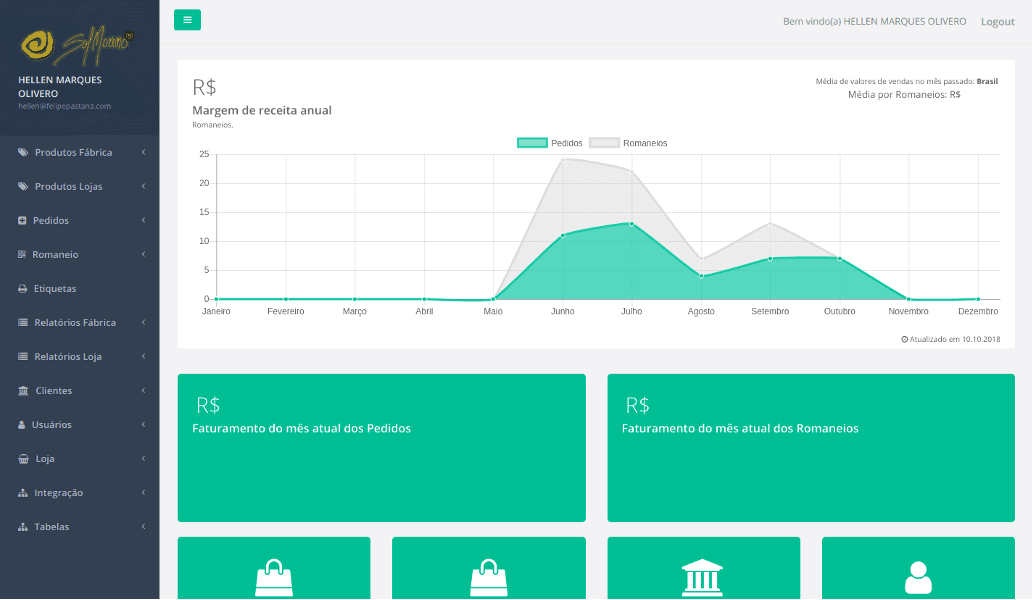The width and height of the screenshot is (1032, 600).
Task: Click the printer icon beside Etiquetas
Action: [x=23, y=289]
